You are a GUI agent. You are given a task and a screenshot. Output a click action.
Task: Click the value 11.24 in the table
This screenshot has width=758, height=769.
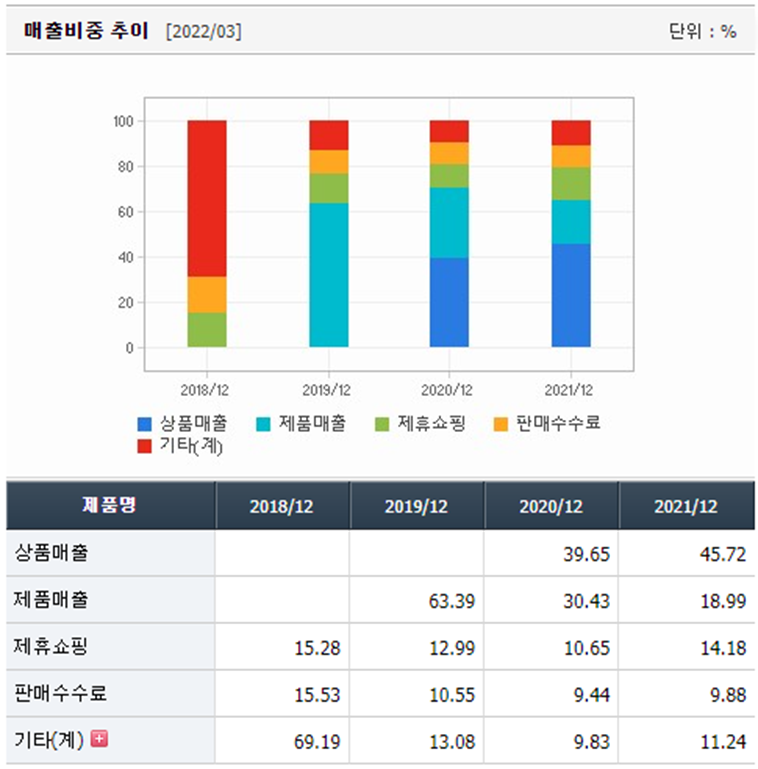point(723,742)
